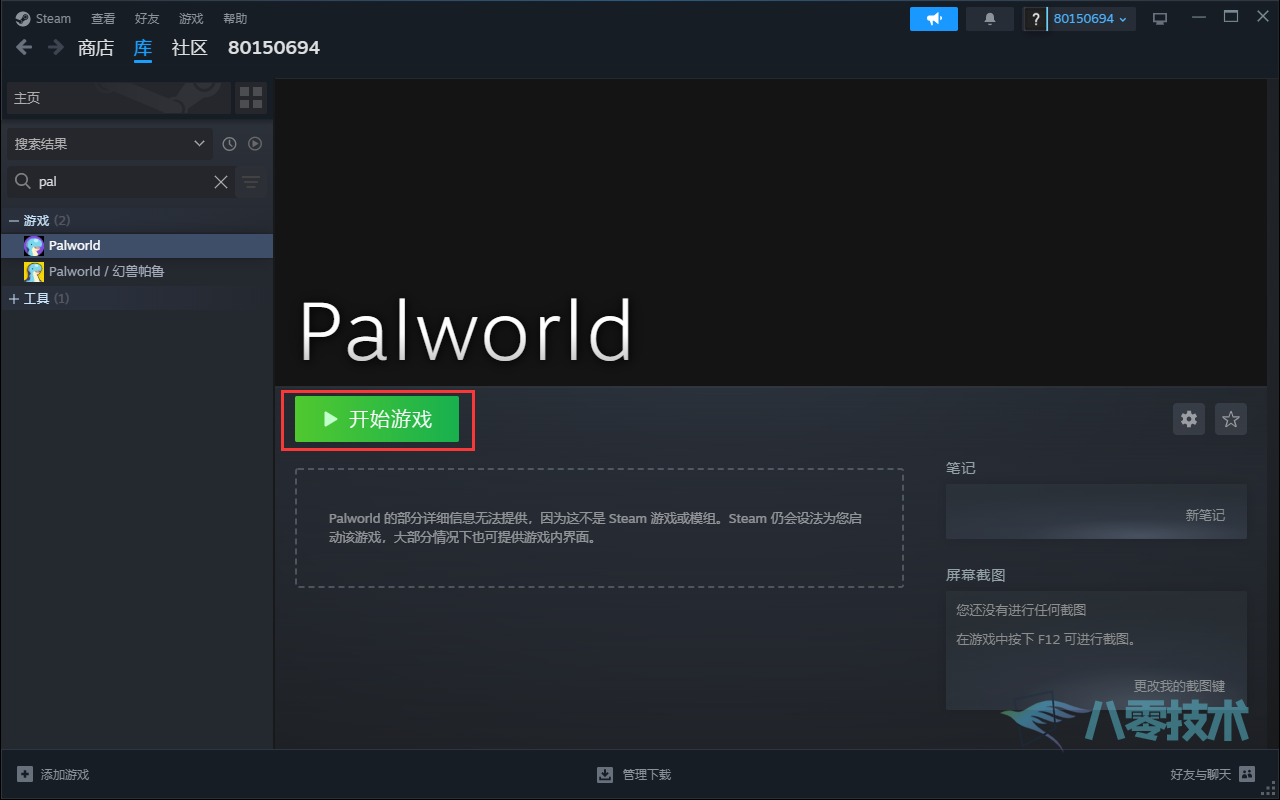This screenshot has height=800, width=1280.
Task: Switch to Big Picture mode monitor icon
Action: (1160, 19)
